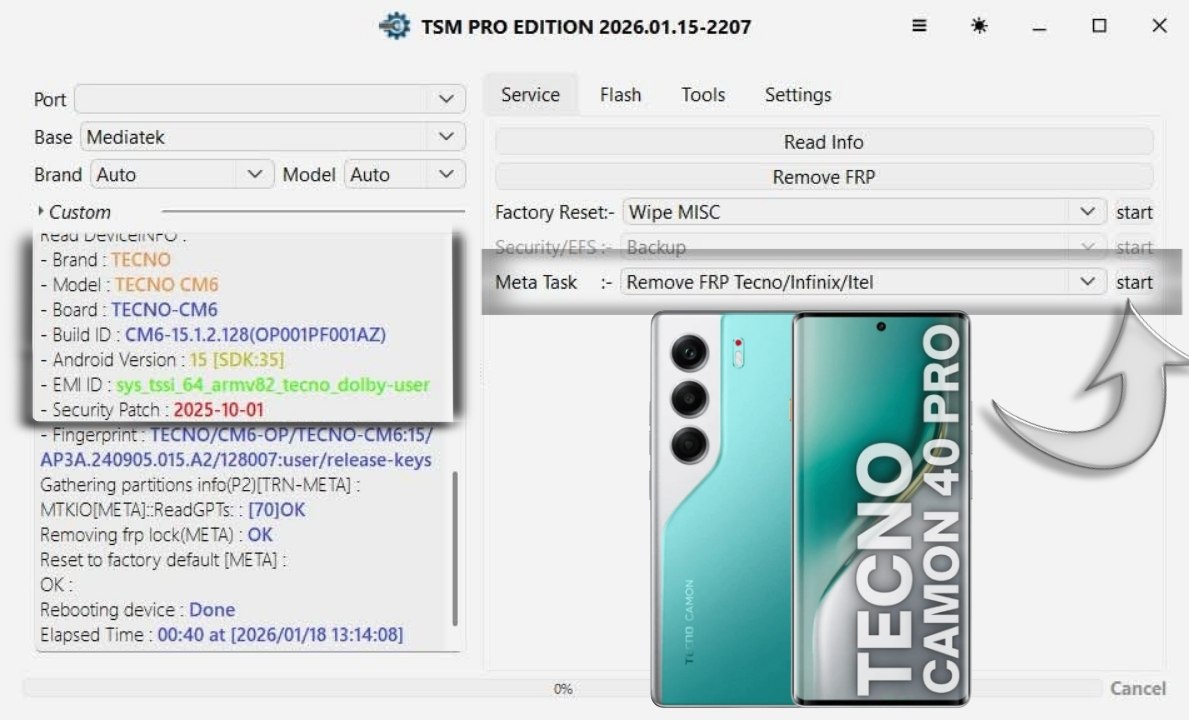This screenshot has width=1189, height=720.
Task: Switch to the Service tab
Action: pos(530,95)
